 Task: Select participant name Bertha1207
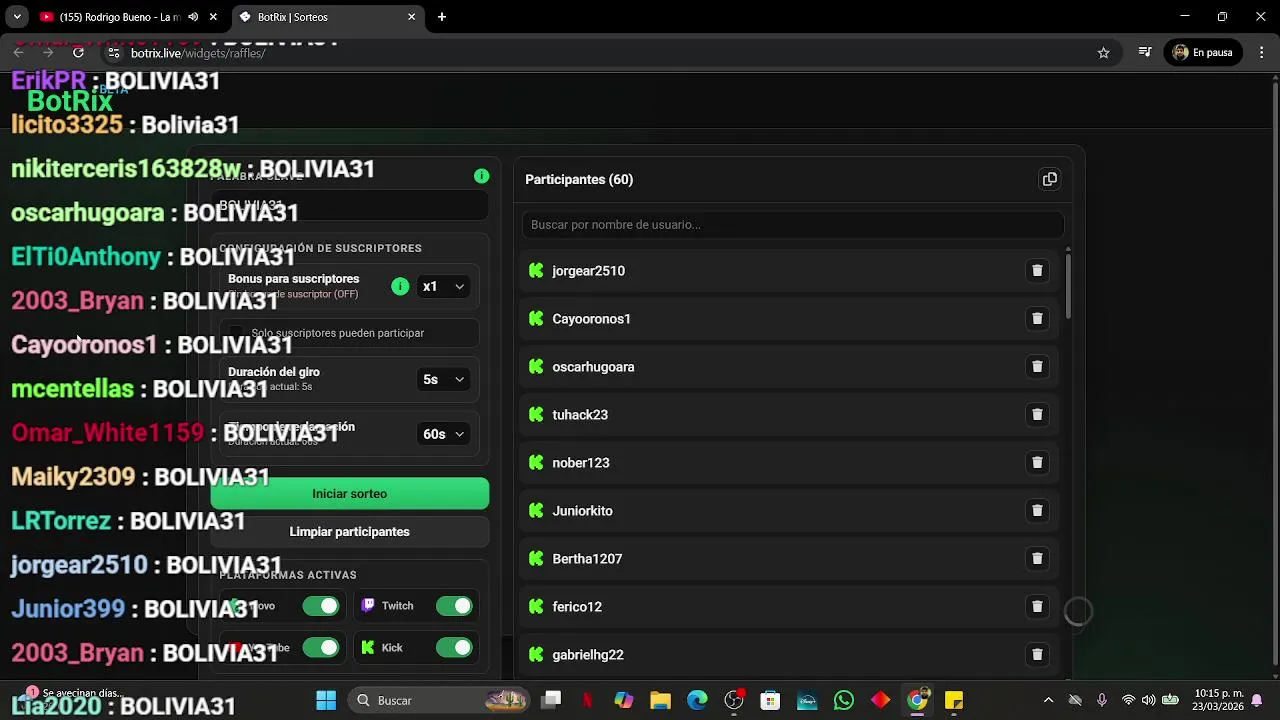tap(587, 559)
